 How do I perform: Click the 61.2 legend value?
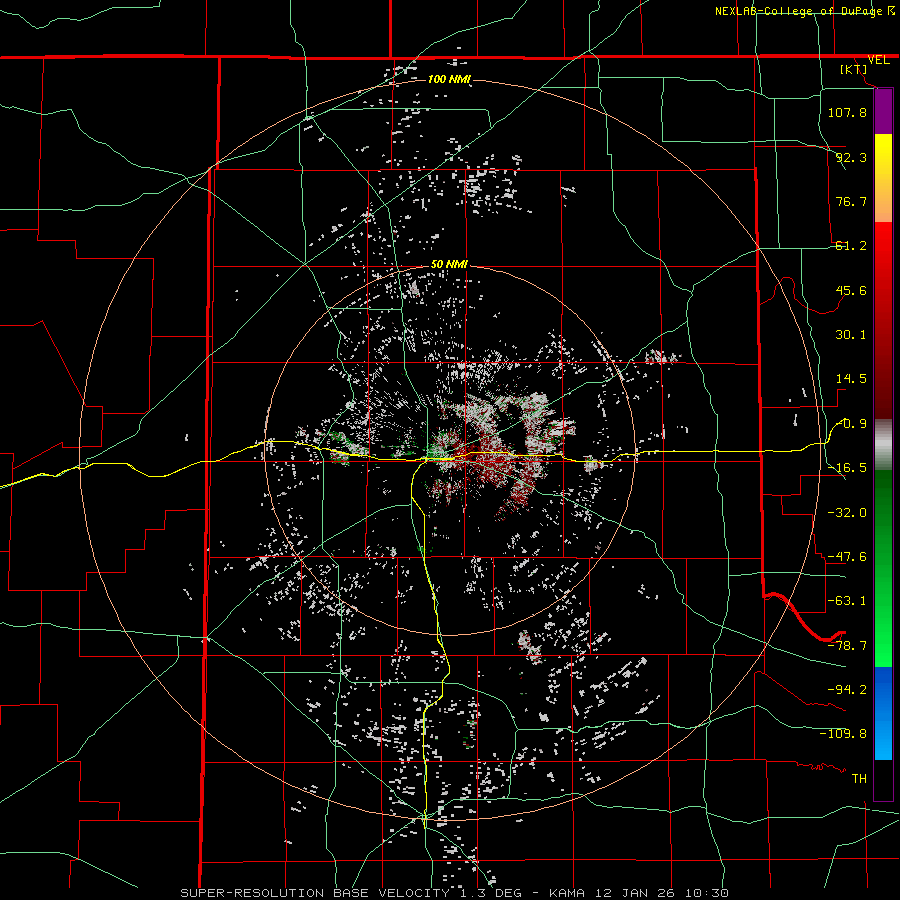851,246
